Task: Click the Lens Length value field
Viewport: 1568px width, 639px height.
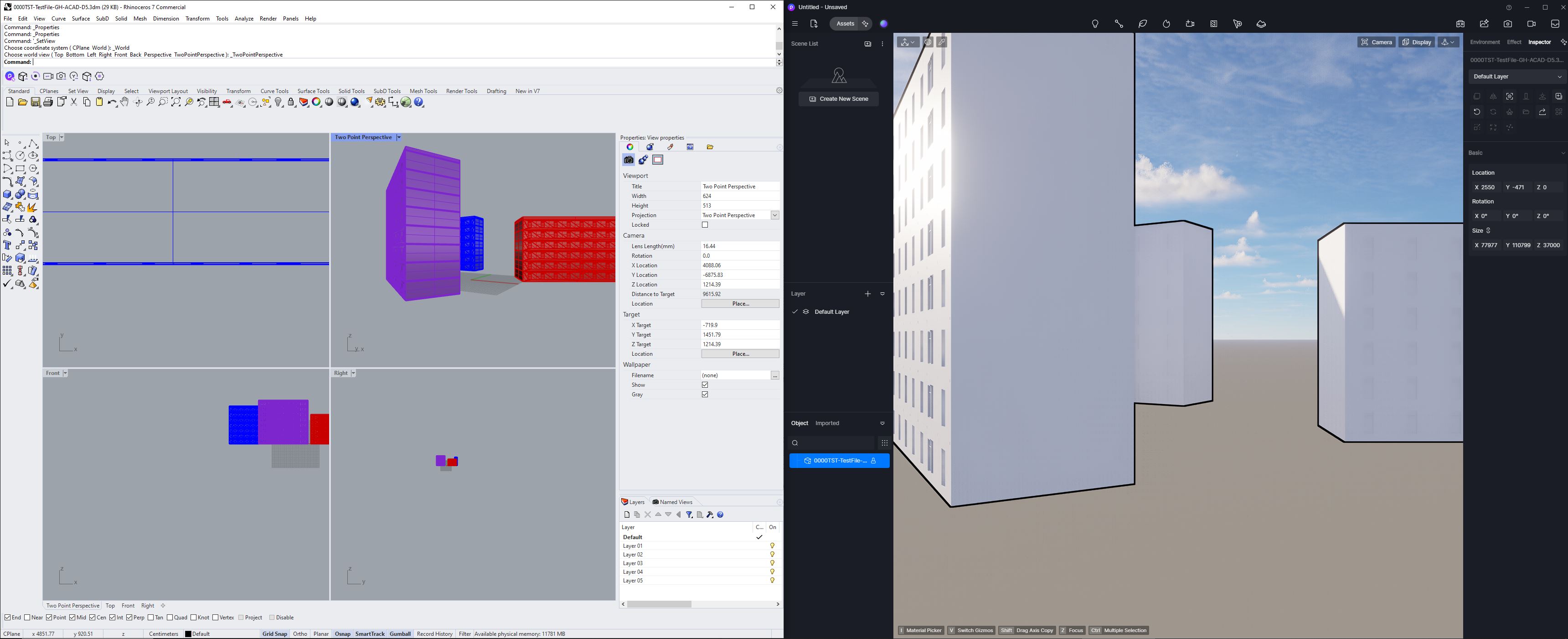Action: 740,246
